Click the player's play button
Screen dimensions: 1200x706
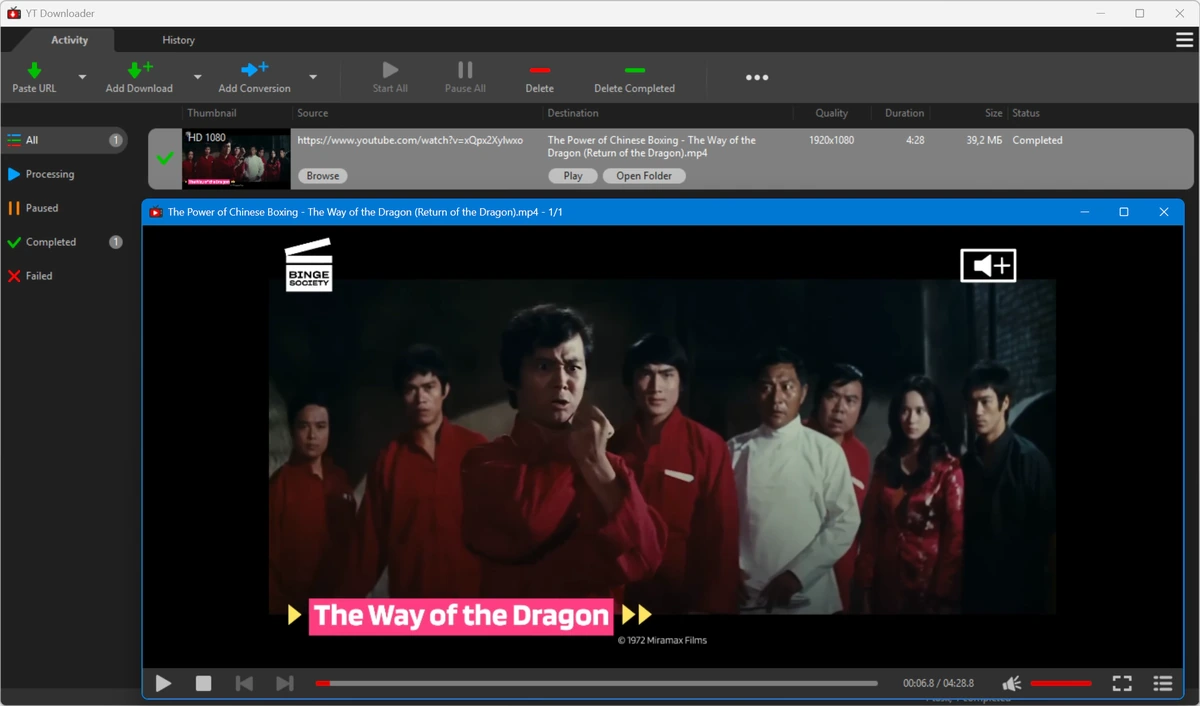point(163,683)
